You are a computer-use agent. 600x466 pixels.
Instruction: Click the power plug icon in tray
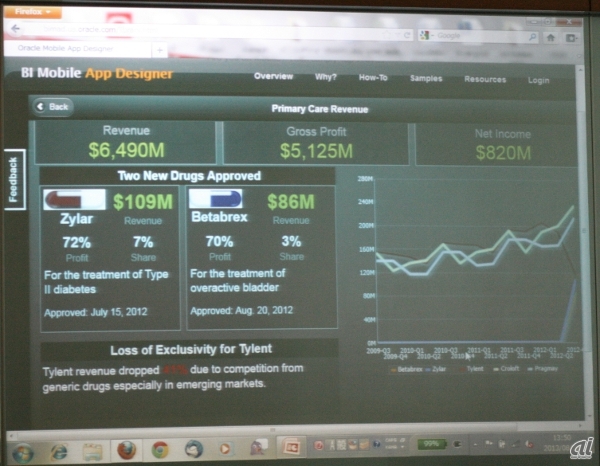[x=457, y=444]
